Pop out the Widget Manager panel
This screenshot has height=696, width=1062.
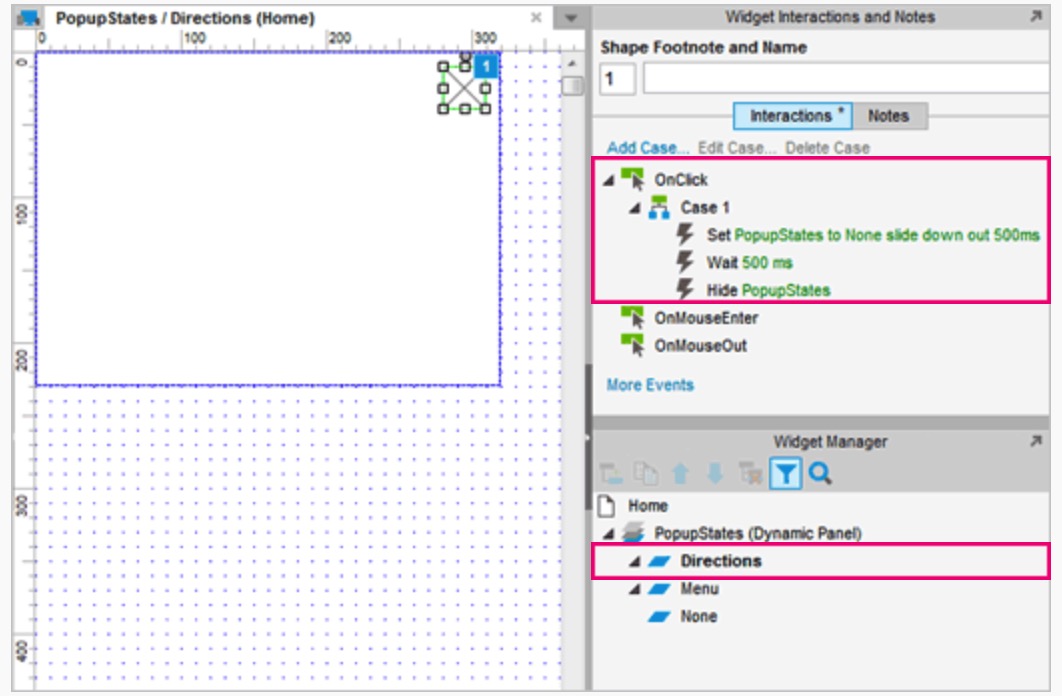pyautogui.click(x=1035, y=441)
